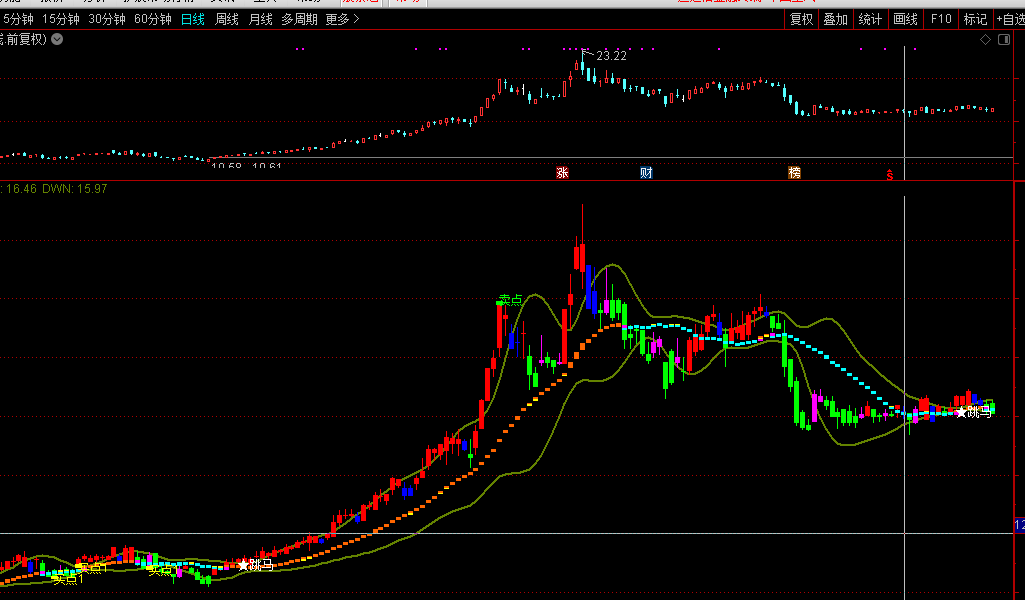Click the 23.22 peak price label

click(611, 56)
